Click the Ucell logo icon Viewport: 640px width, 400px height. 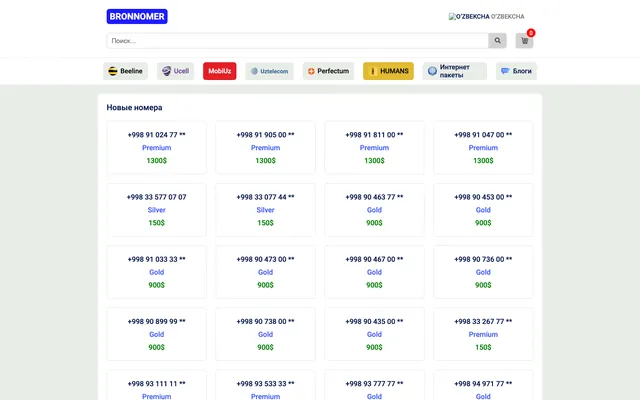click(x=166, y=71)
